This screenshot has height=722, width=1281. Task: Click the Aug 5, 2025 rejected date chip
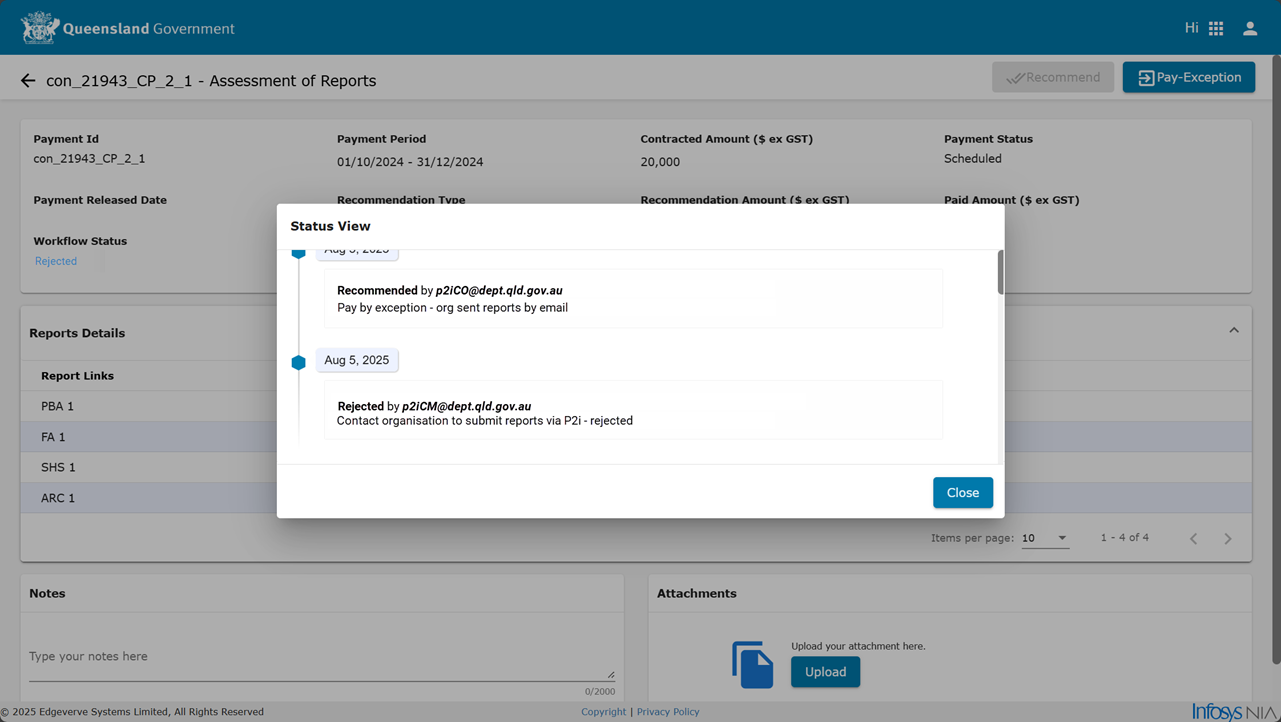(x=357, y=360)
